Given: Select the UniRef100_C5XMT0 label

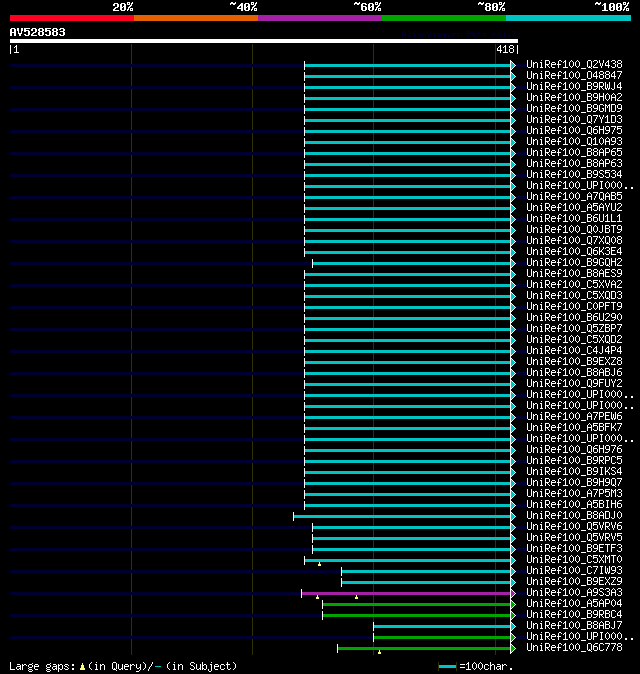Looking at the screenshot, I should pos(574,560).
